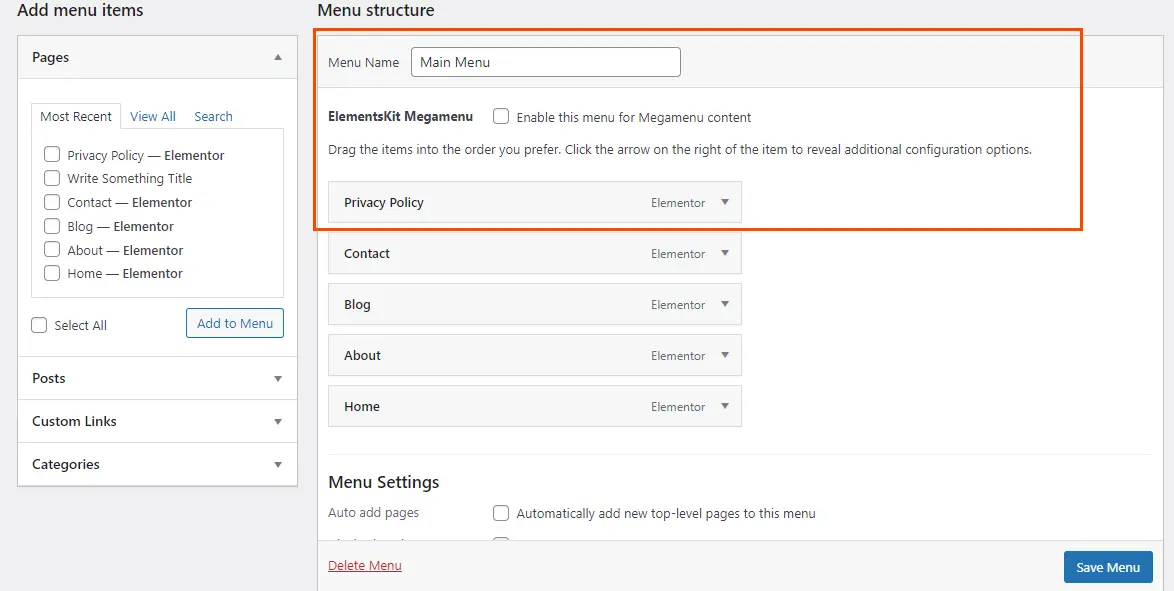Viewport: 1174px width, 591px height.
Task: Select the About menu item bar
Action: coord(535,355)
